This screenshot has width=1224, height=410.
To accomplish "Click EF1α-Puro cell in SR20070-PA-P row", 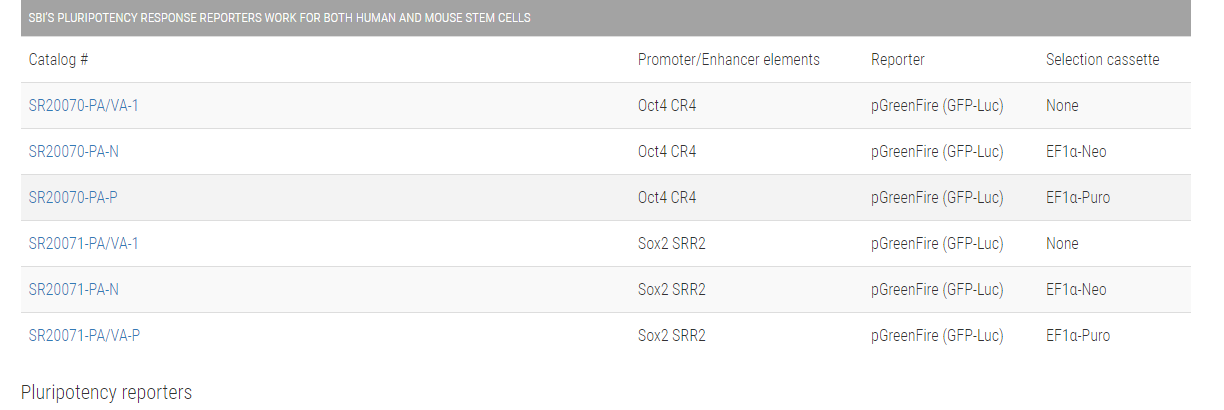I will tap(1077, 197).
